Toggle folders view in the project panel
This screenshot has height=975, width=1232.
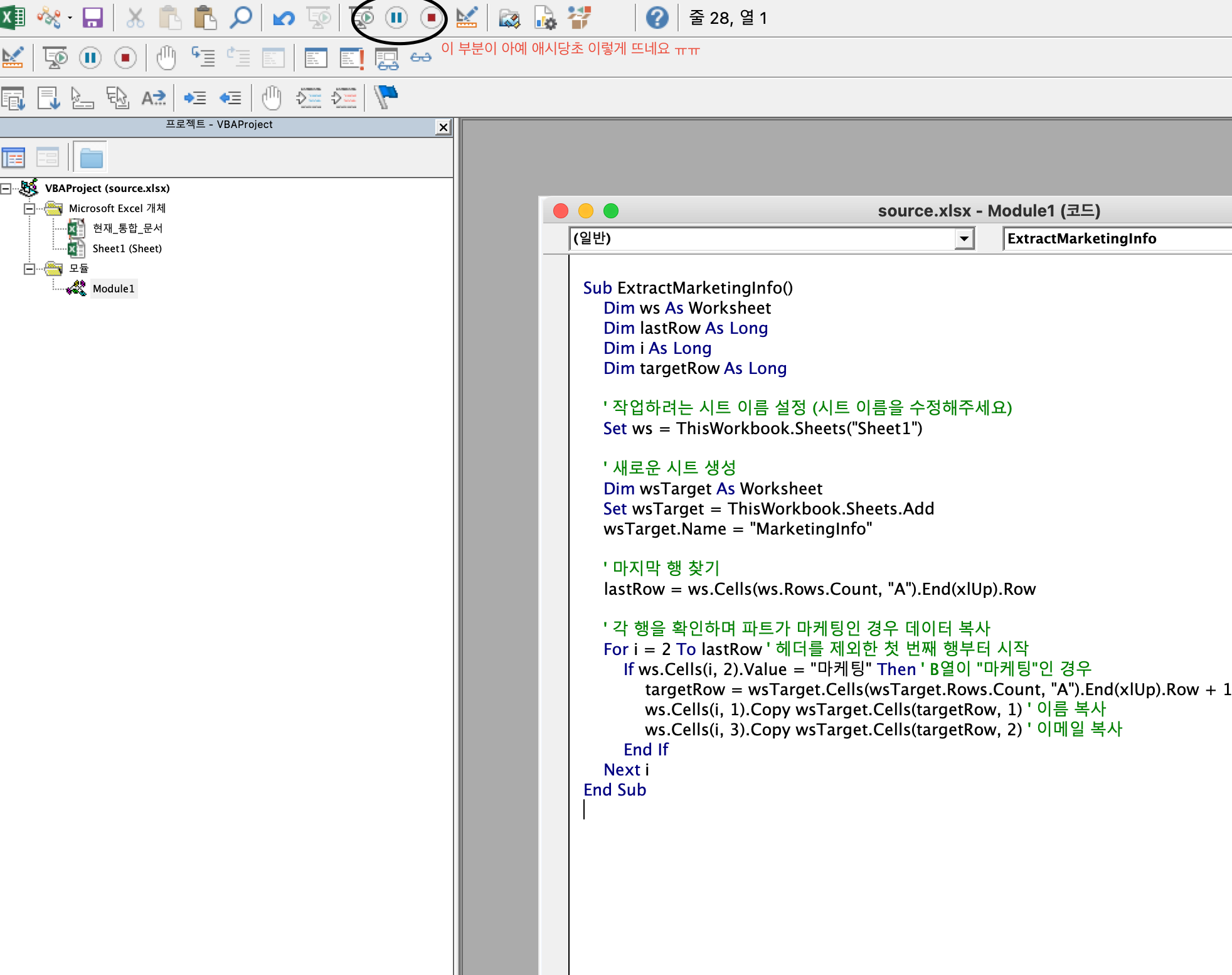(x=92, y=157)
